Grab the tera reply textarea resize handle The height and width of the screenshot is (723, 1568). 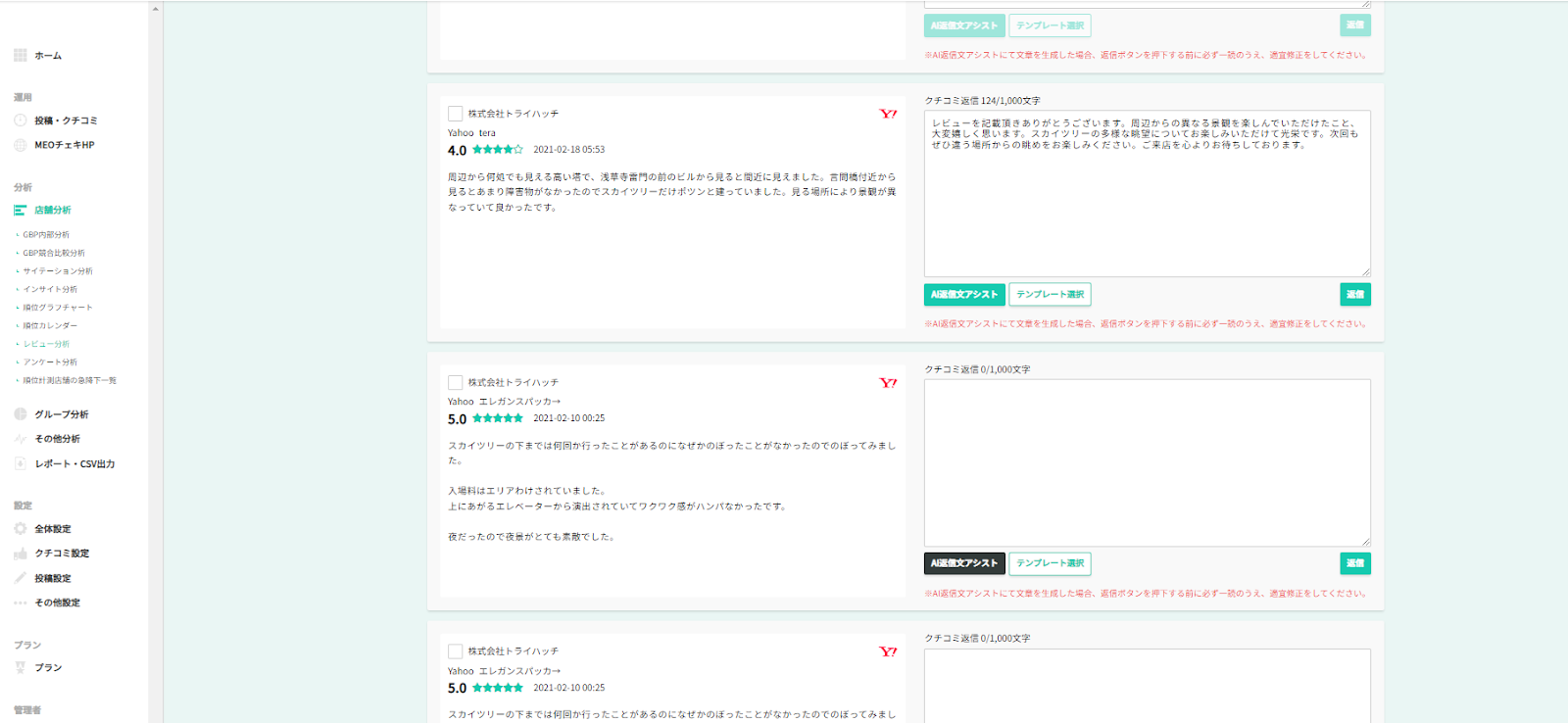pyautogui.click(x=1365, y=271)
